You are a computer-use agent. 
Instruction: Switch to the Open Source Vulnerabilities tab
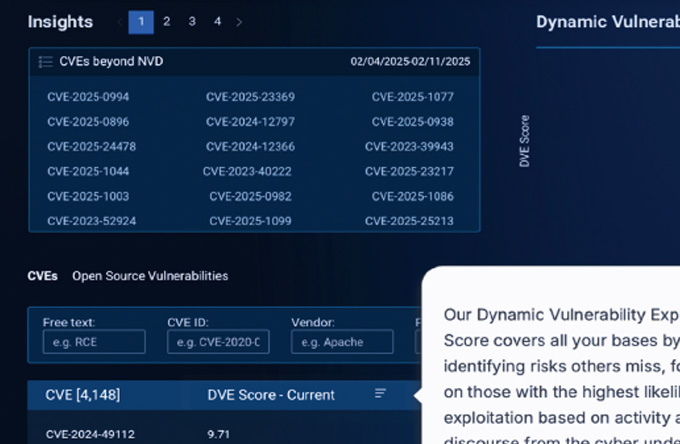click(150, 276)
